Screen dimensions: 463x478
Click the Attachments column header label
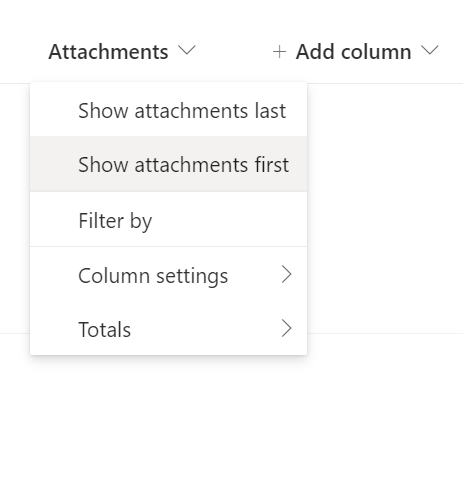tap(108, 52)
